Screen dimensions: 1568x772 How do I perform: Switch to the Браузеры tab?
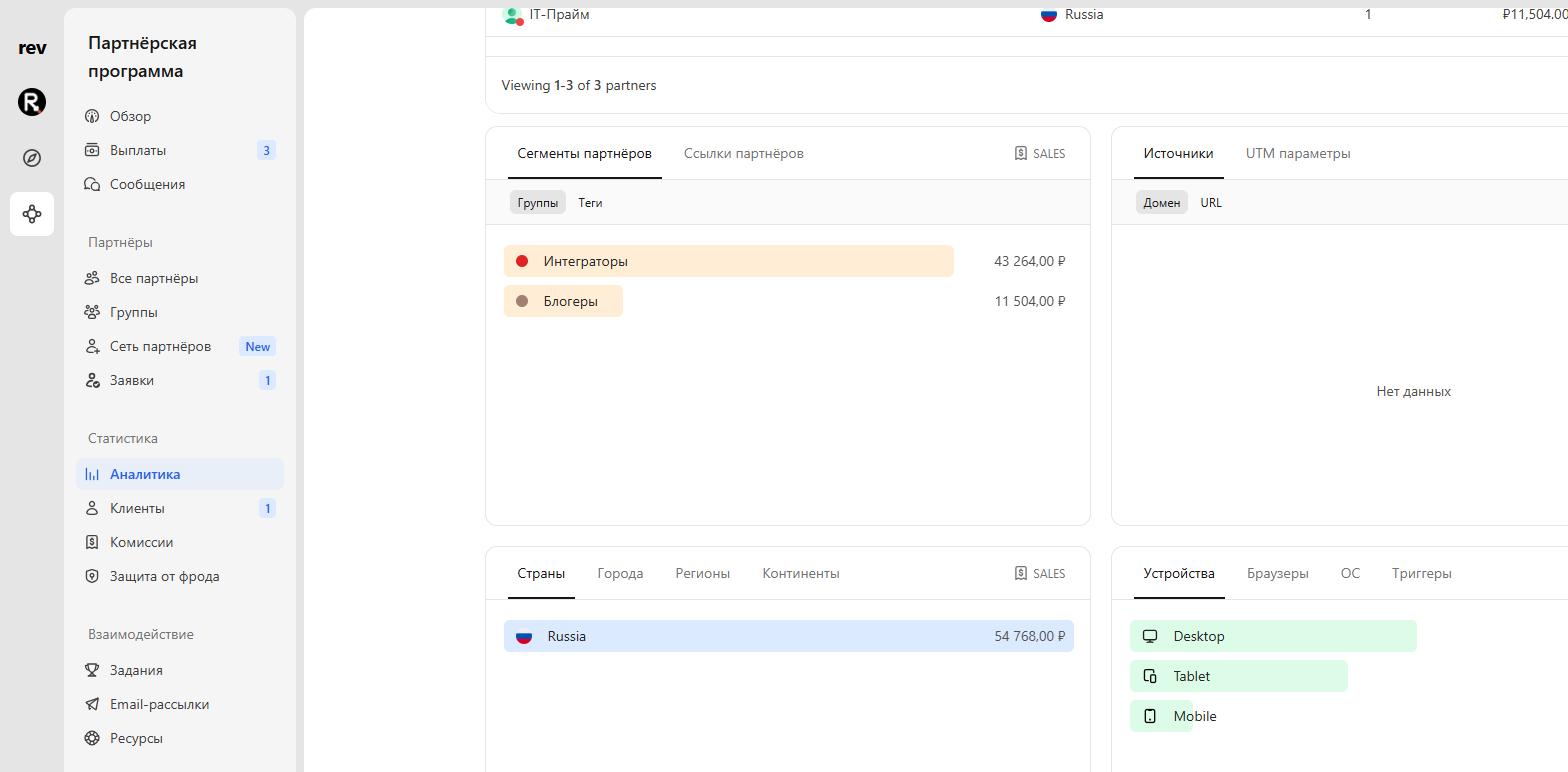click(x=1278, y=573)
